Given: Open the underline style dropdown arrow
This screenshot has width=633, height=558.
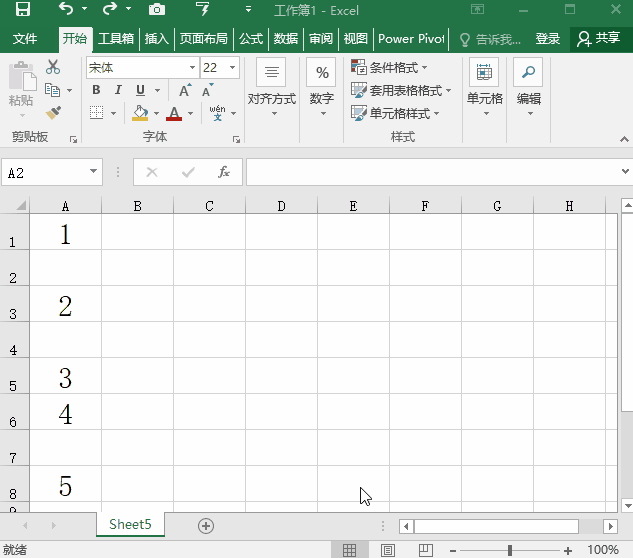Looking at the screenshot, I should [x=157, y=90].
